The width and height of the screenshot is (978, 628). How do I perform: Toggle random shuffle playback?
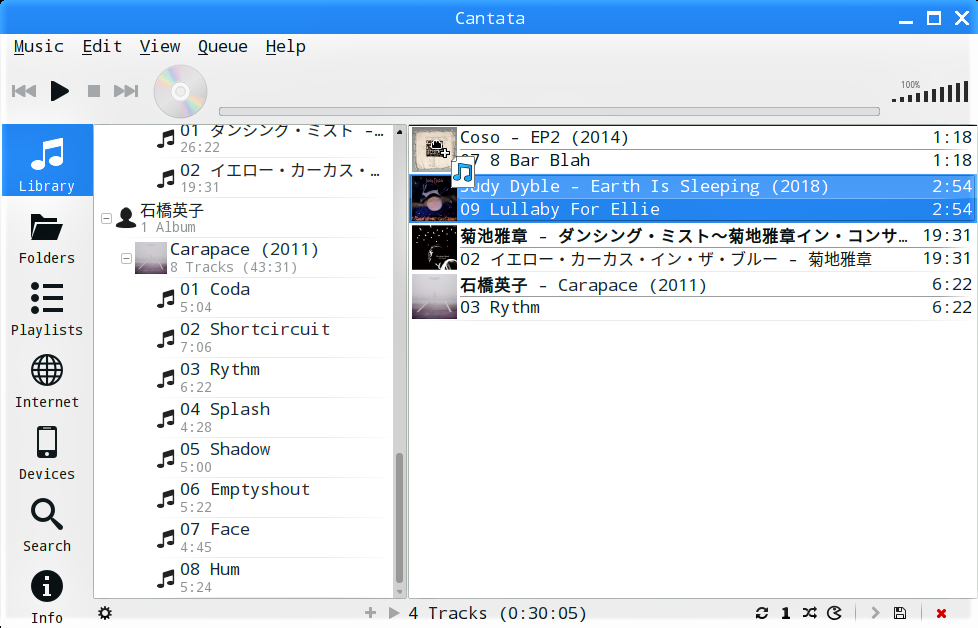tap(810, 613)
